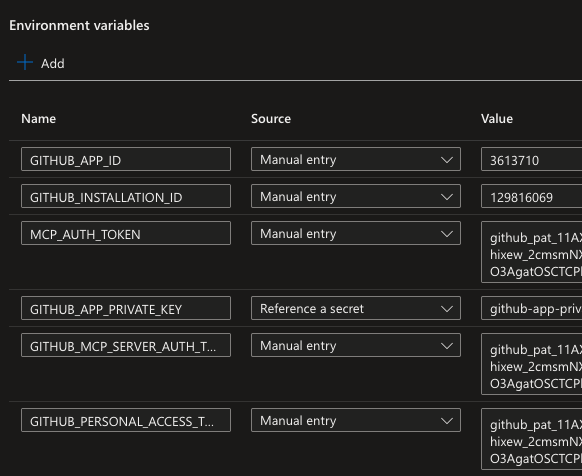Open Source dropdown for MCP_AUTH_TOKEN
Image resolution: width=582 pixels, height=476 pixels.
(x=356, y=233)
